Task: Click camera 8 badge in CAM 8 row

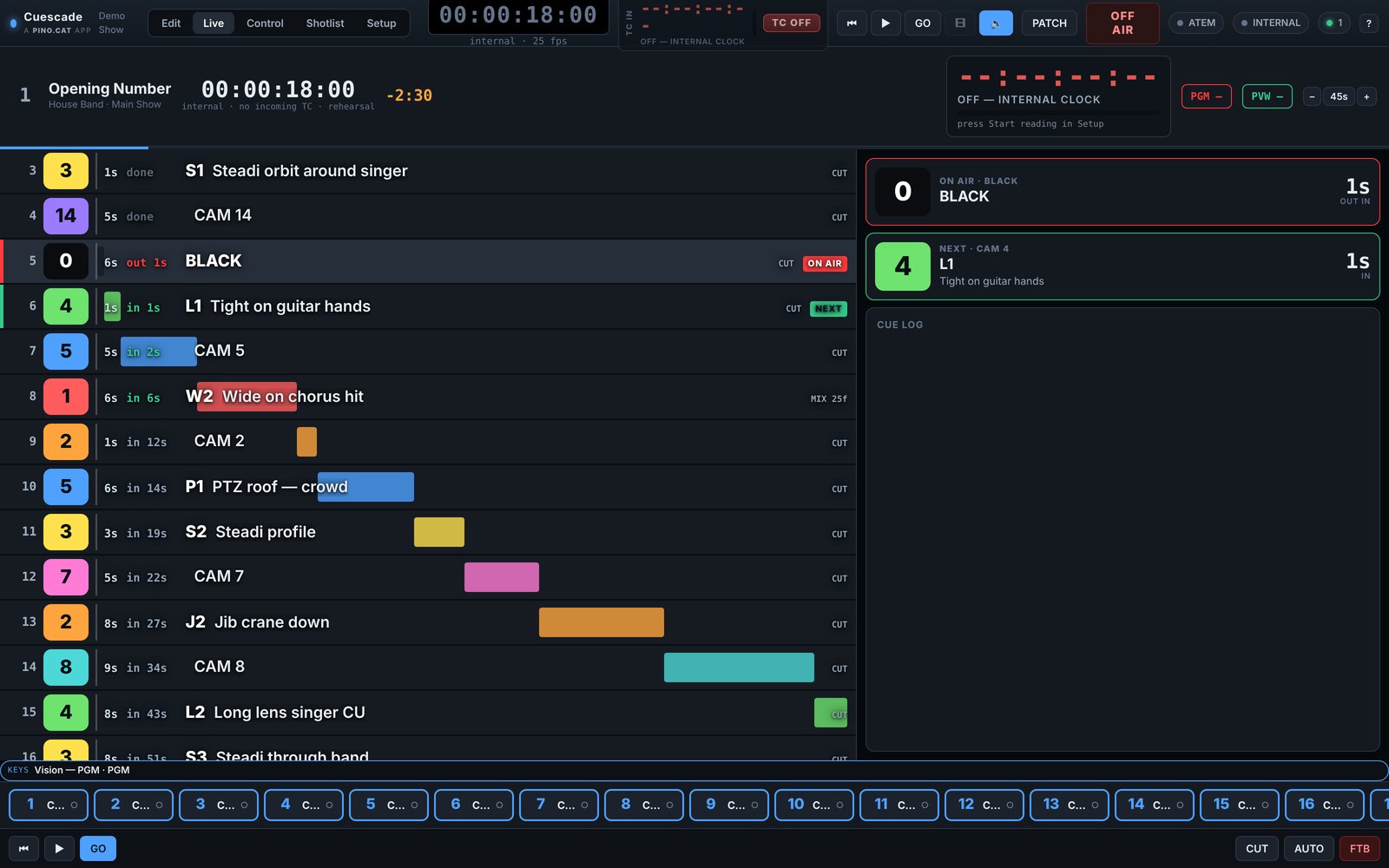Action: pyautogui.click(x=66, y=667)
